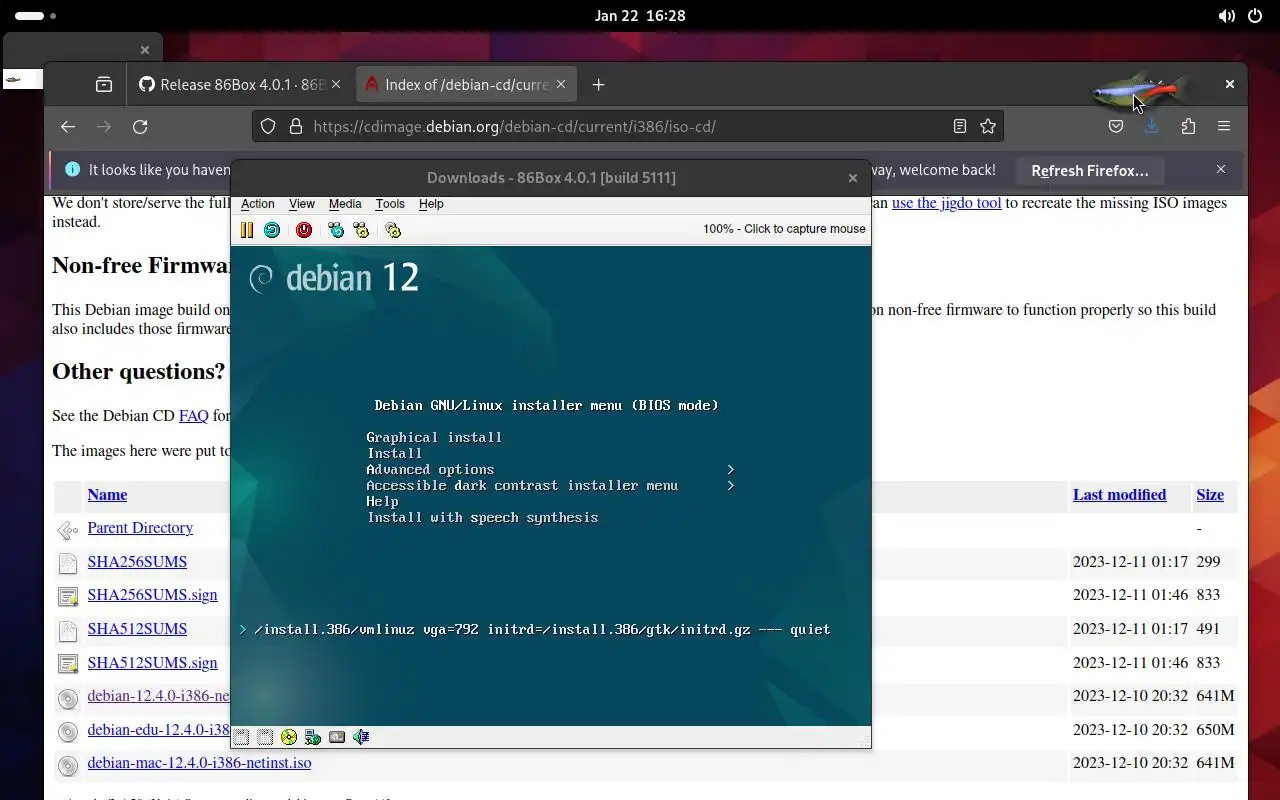The height and width of the screenshot is (800, 1280).
Task: Send Ctrl+Alt+Esc via the toolbar icon
Action: click(361, 230)
